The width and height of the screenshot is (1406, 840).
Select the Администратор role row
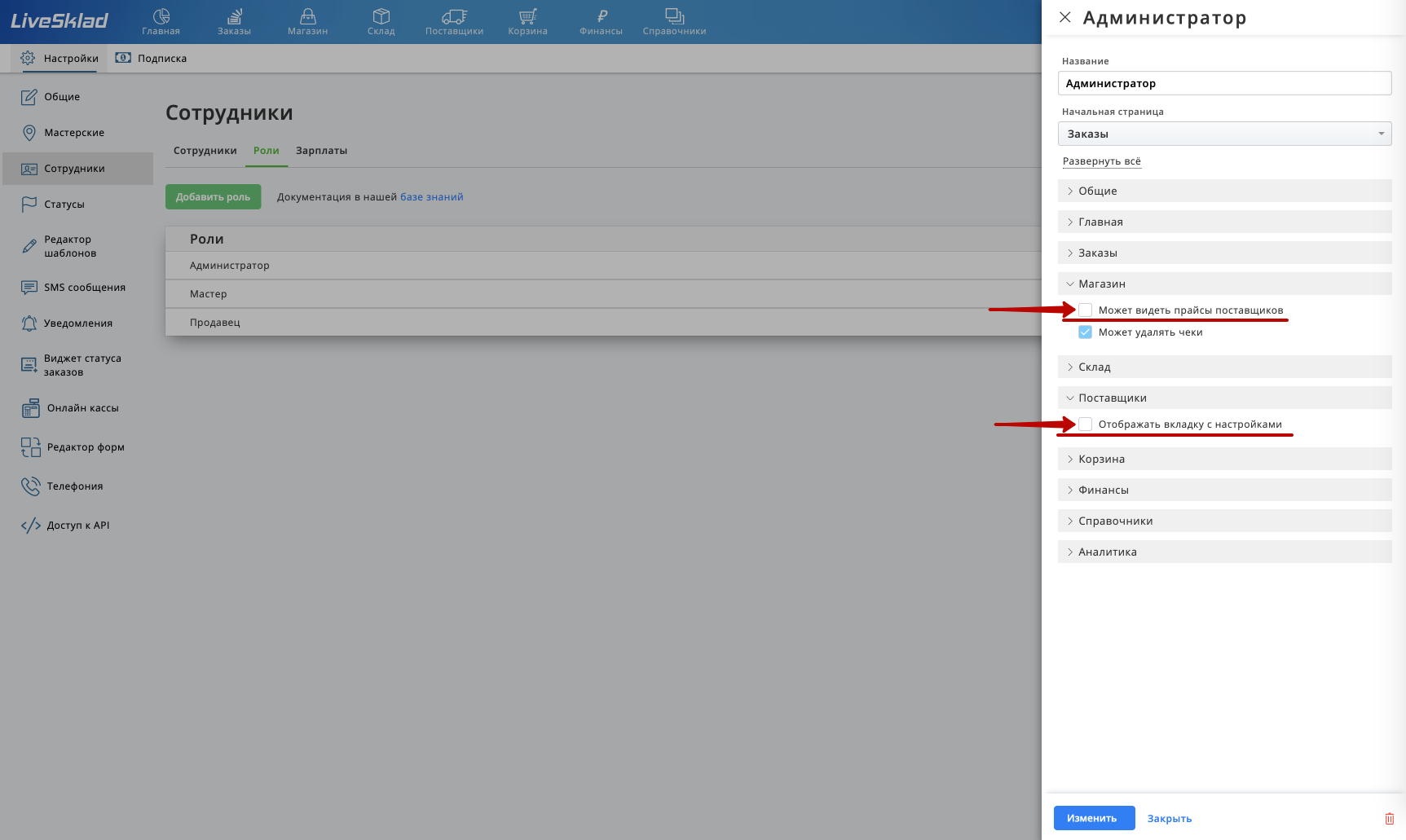pos(603,266)
